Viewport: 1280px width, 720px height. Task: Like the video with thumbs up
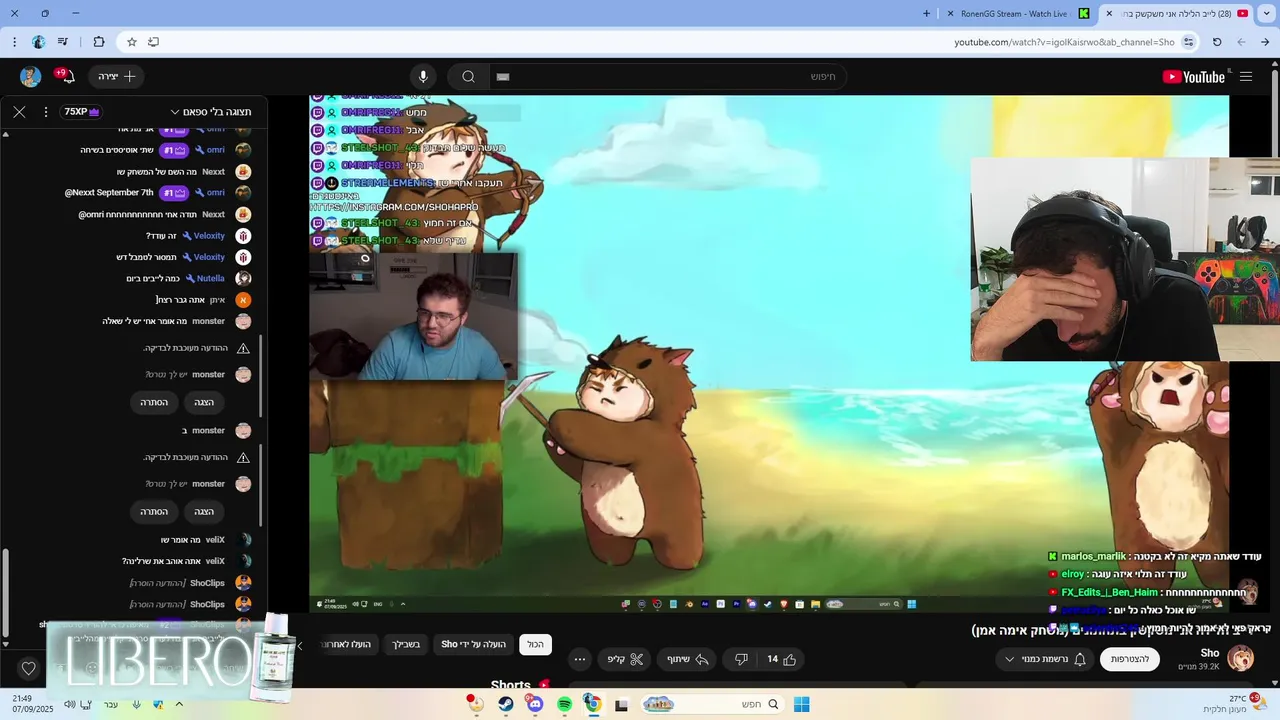pos(781,659)
